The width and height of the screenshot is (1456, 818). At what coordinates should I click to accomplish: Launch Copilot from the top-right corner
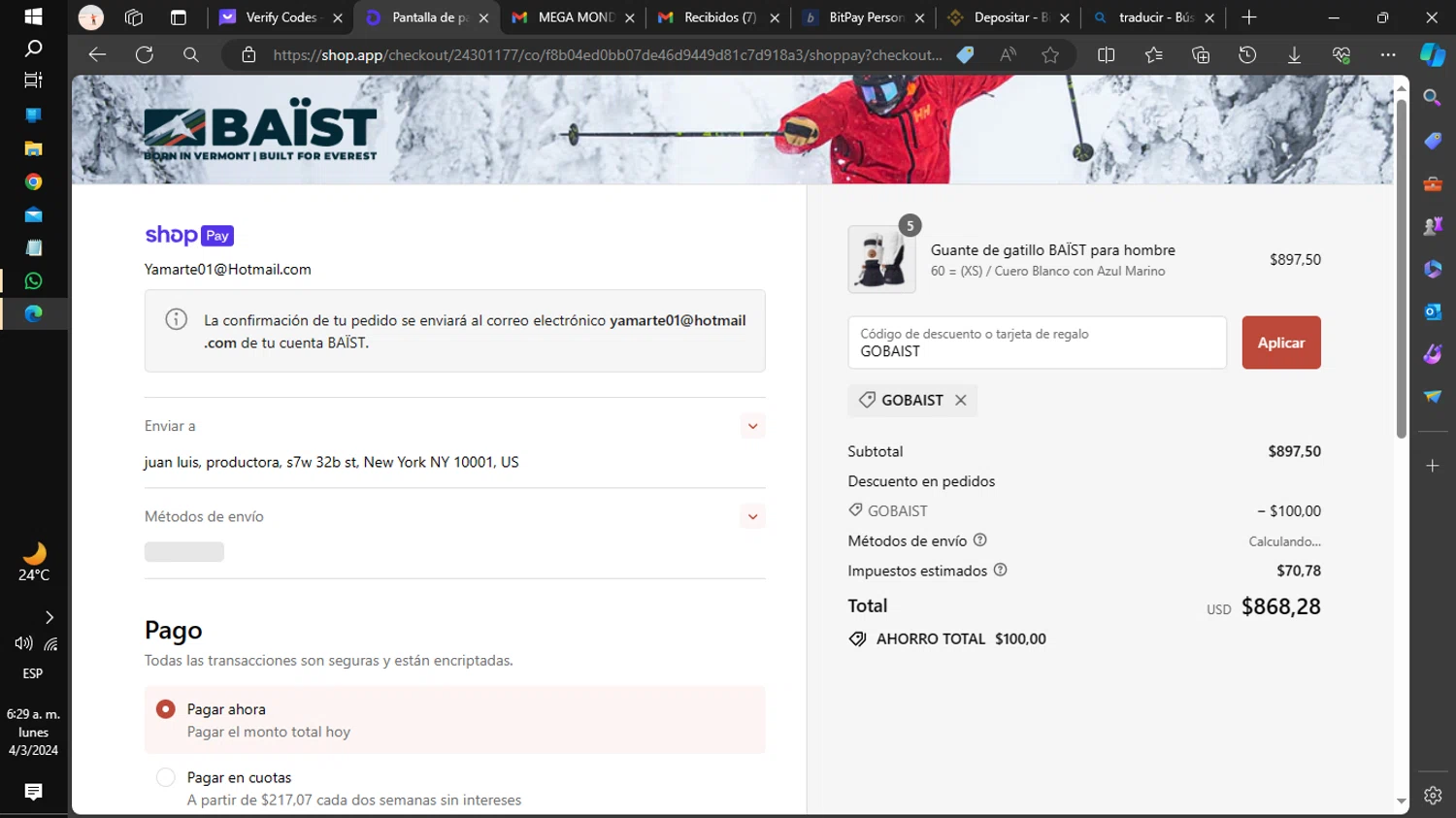[1433, 55]
